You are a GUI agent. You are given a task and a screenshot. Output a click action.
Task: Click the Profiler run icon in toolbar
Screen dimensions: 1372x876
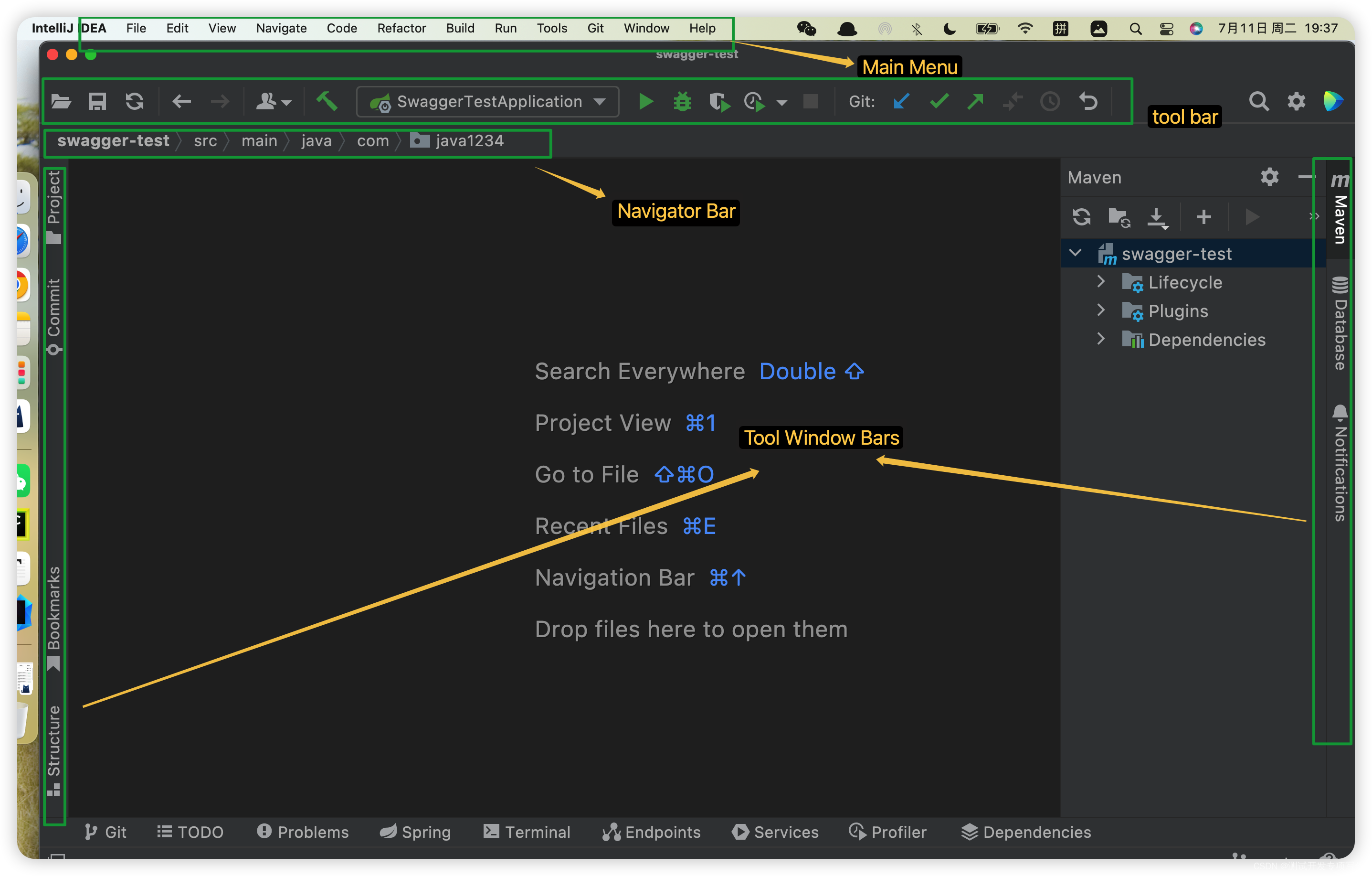pos(755,102)
